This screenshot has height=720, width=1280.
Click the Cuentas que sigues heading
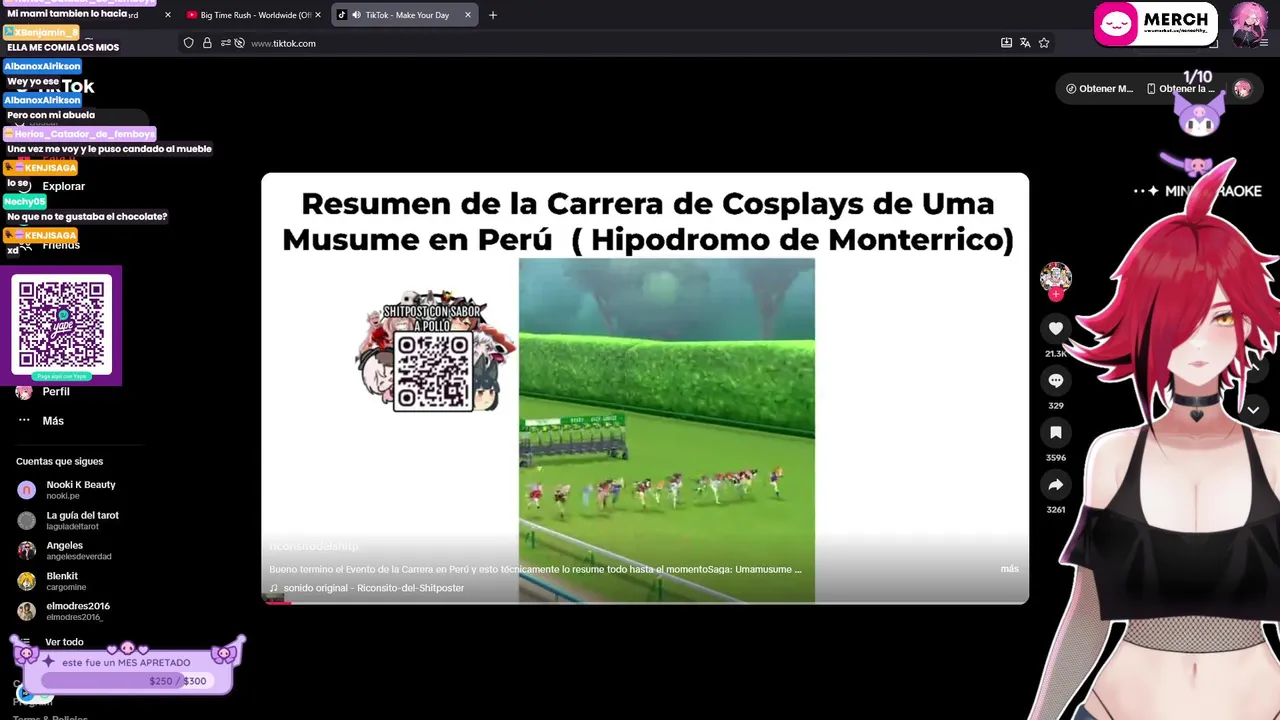click(59, 461)
